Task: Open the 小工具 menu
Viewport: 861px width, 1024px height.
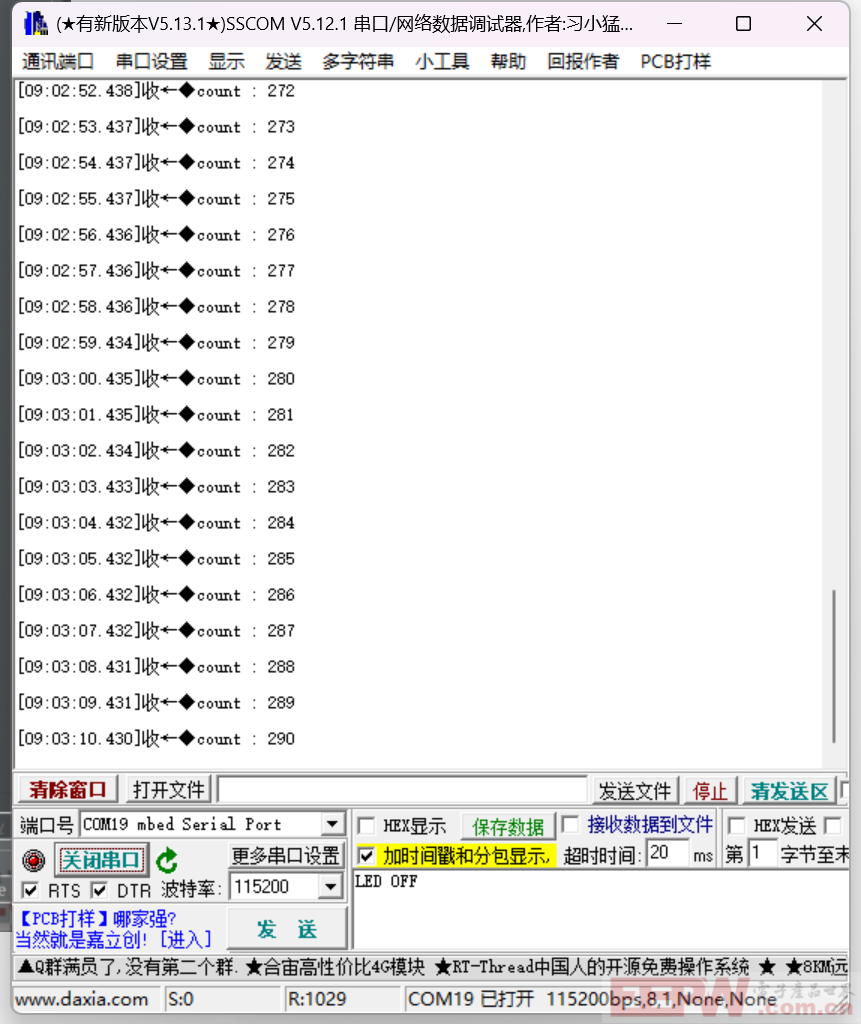Action: (x=442, y=61)
